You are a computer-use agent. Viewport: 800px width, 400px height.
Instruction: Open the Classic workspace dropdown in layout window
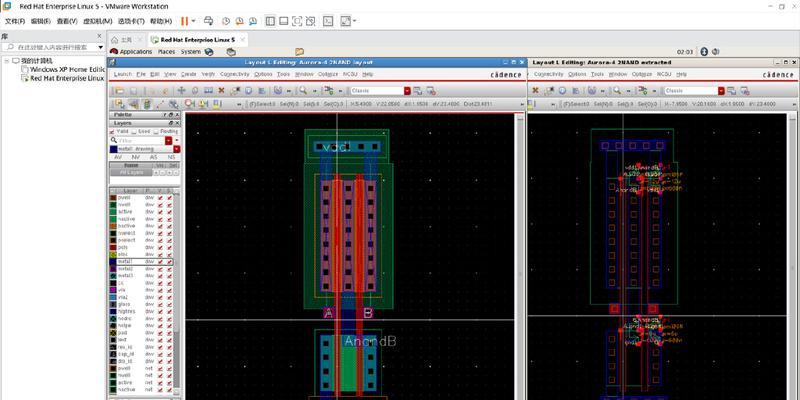407,91
